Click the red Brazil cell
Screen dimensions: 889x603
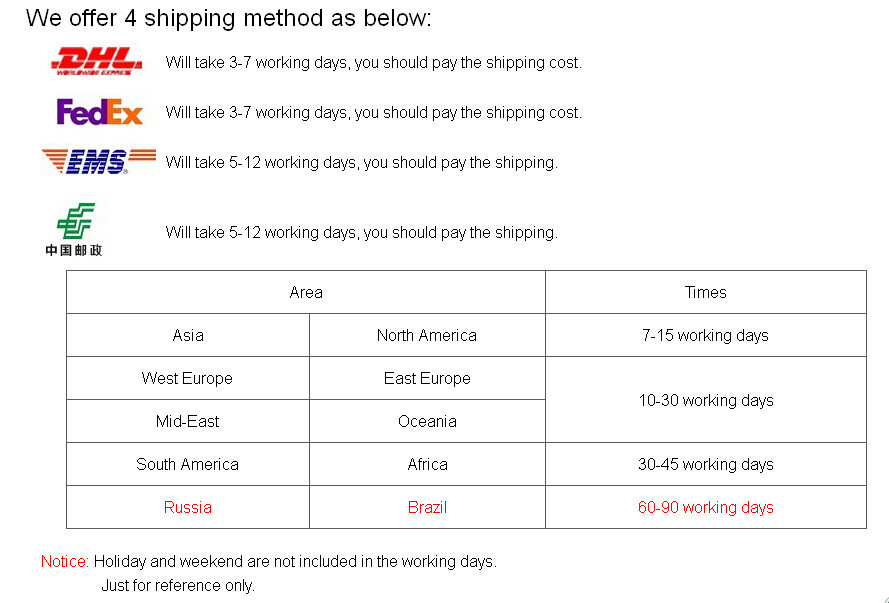427,508
